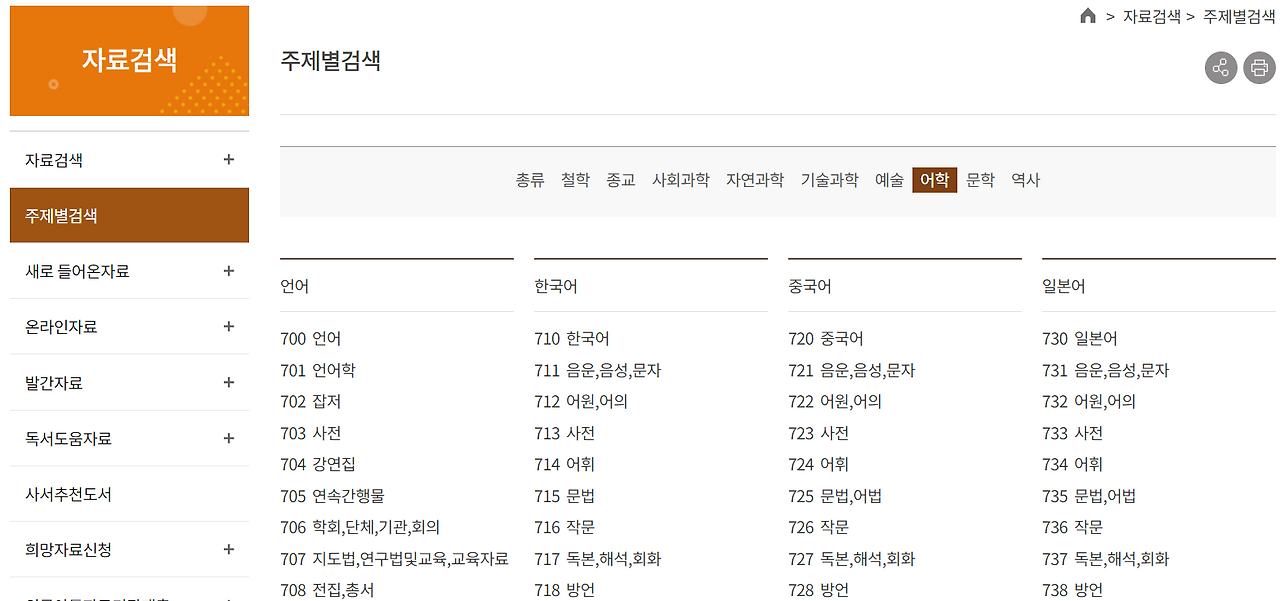This screenshot has width=1280, height=601.
Task: Open the 철학 category tab
Action: (575, 180)
